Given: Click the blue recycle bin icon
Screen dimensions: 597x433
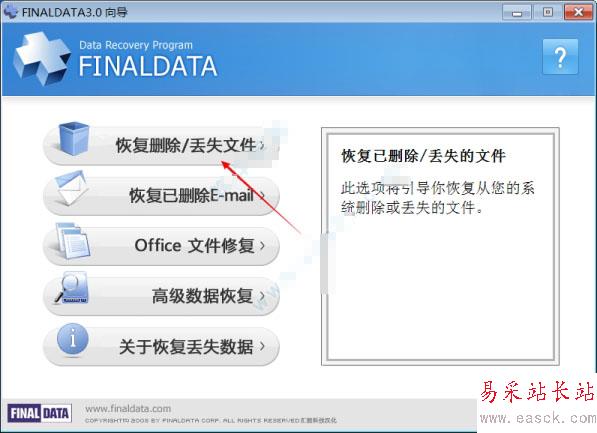Looking at the screenshot, I should [x=74, y=139].
